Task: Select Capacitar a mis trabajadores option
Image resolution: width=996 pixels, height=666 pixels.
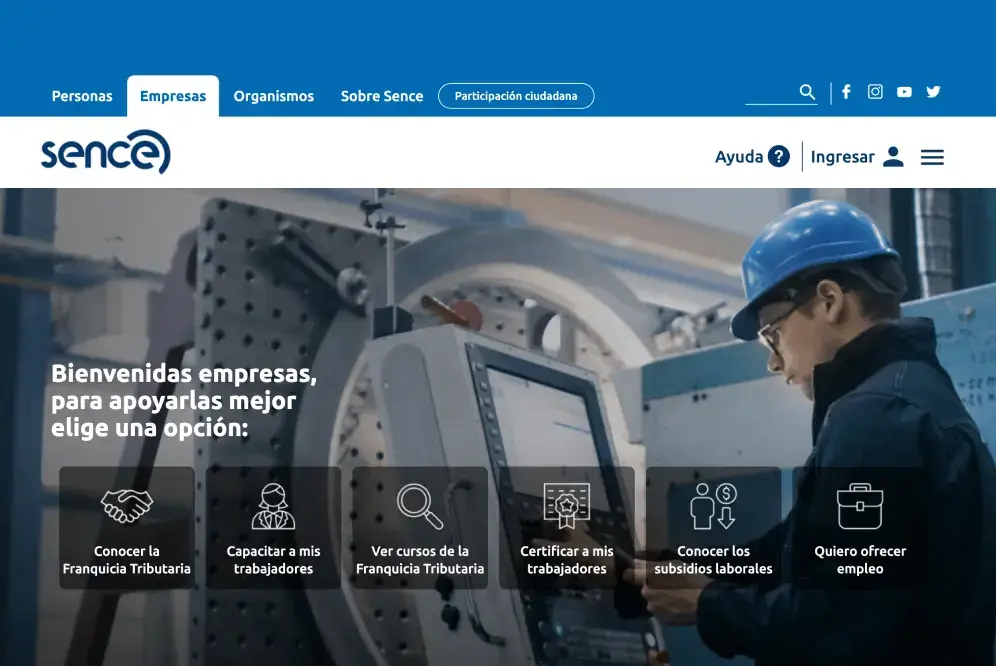Action: (273, 527)
